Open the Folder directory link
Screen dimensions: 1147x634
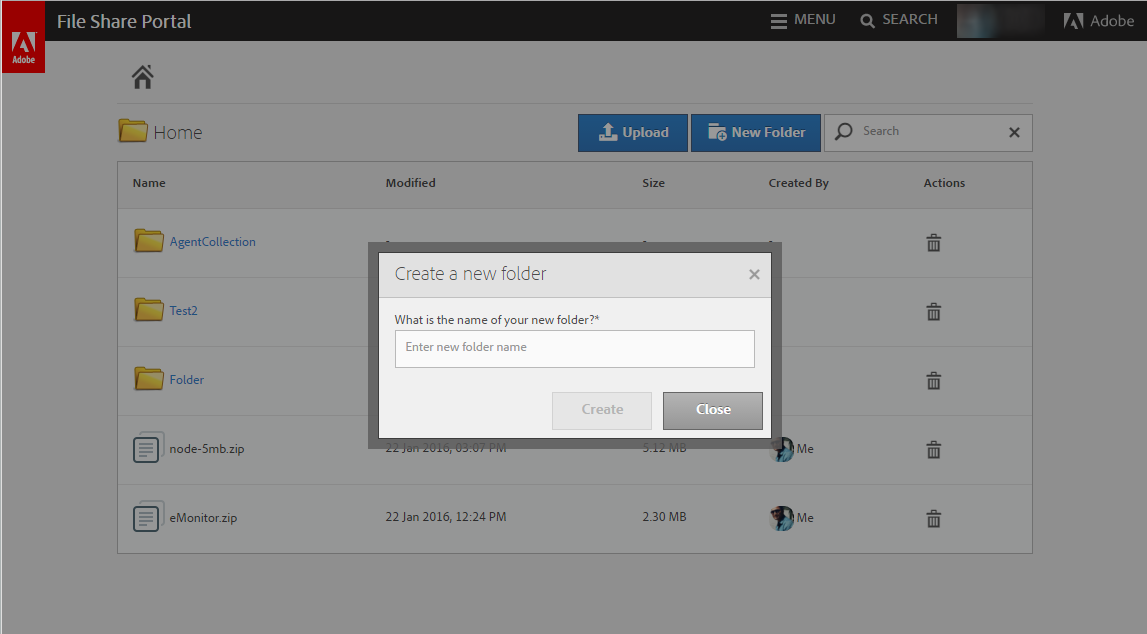pos(185,379)
